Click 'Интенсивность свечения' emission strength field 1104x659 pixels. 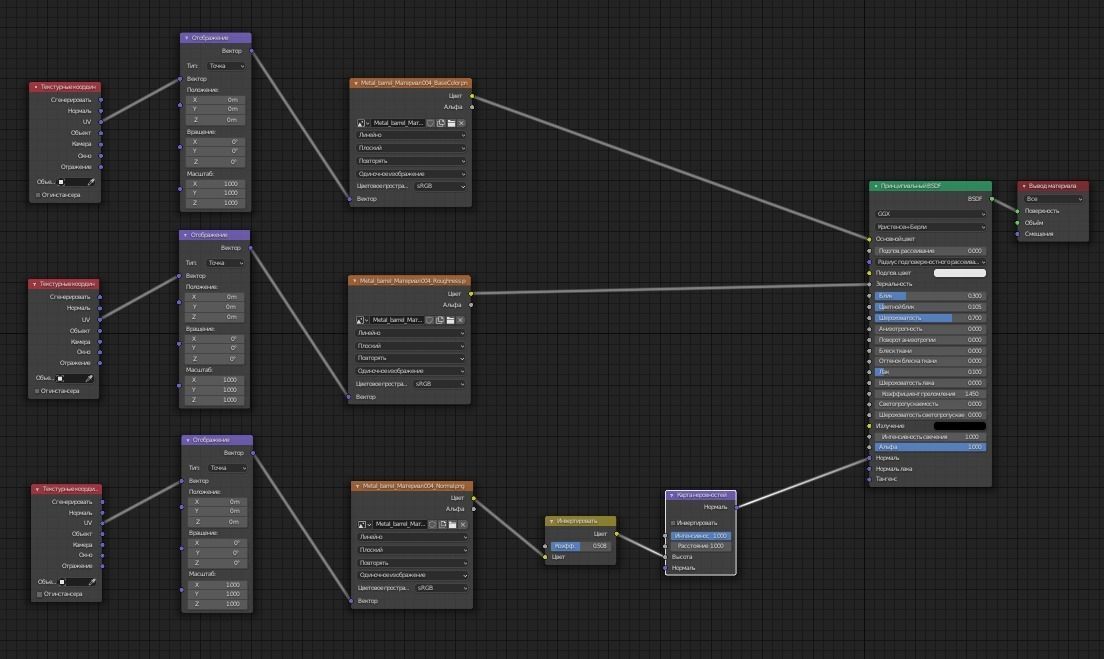pyautogui.click(x=930, y=437)
